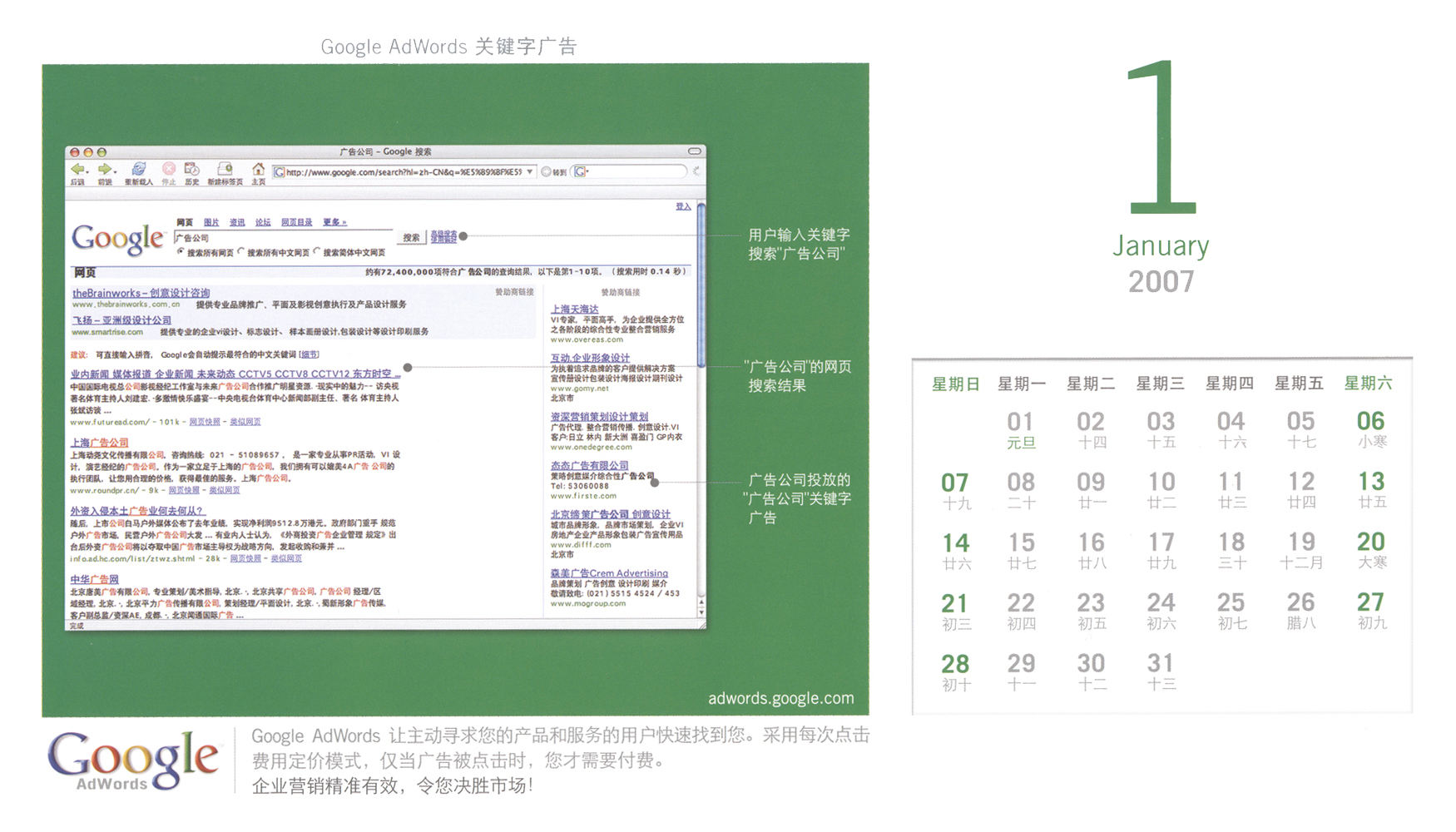Click the 星期六 weekday header

tap(1368, 384)
